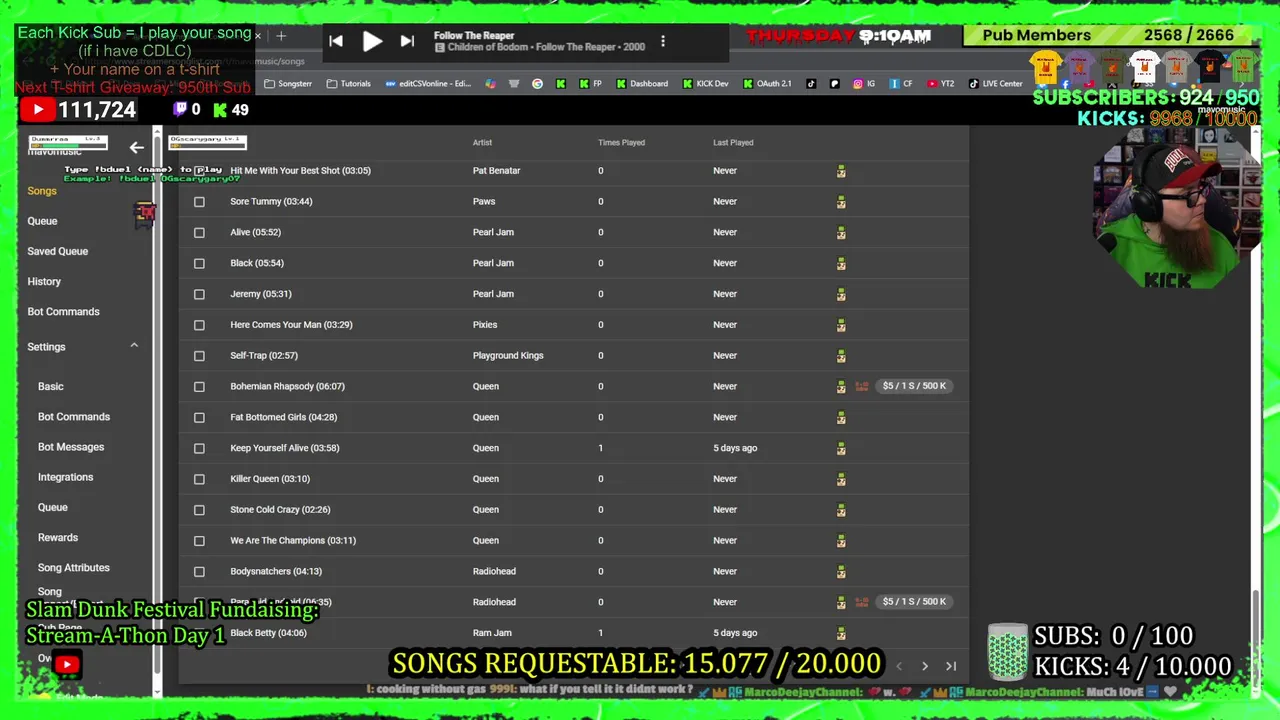Click character icon in Bohemian Rhapsody row
Image resolution: width=1280 pixels, height=720 pixels.
pyautogui.click(x=841, y=387)
